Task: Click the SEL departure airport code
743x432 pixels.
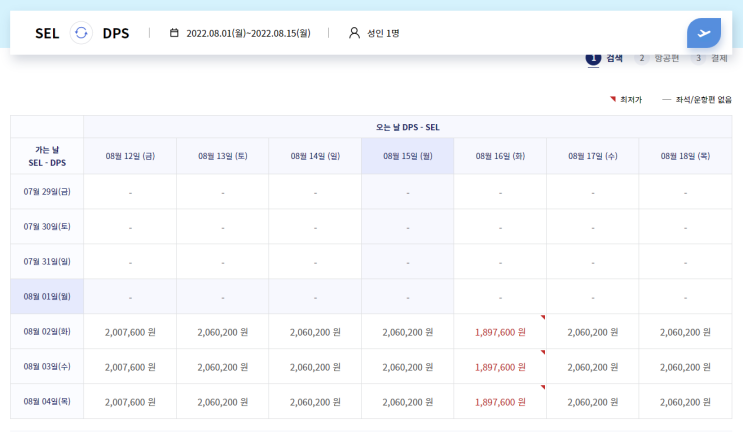Action: [x=47, y=33]
